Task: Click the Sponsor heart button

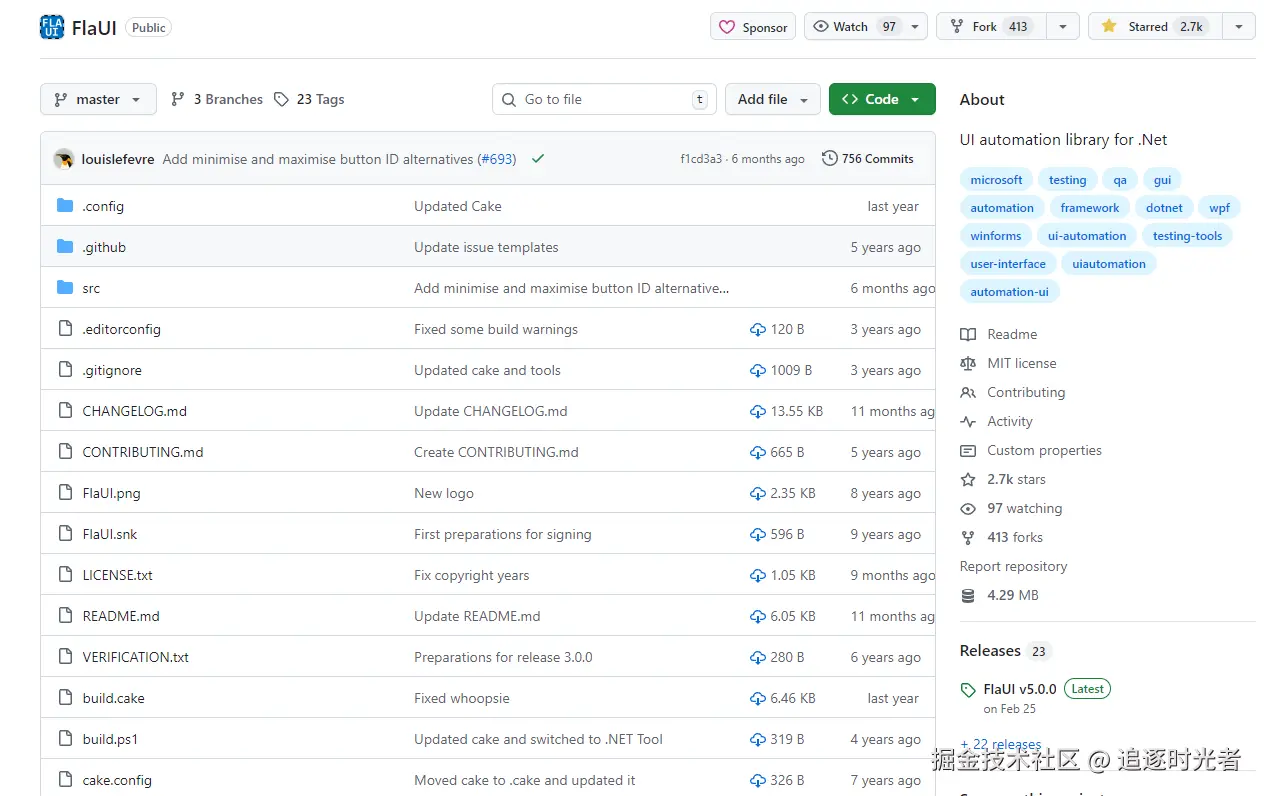Action: pyautogui.click(x=753, y=27)
